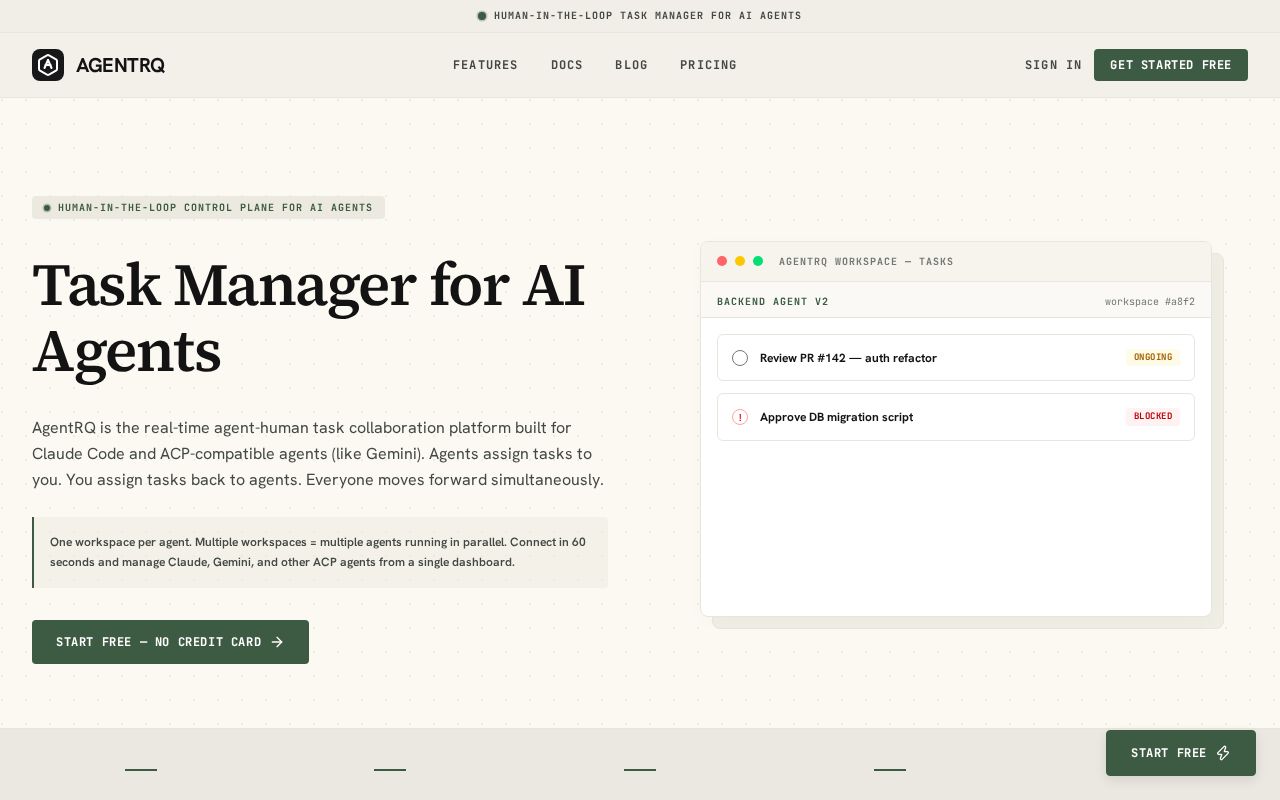
Task: Click the yellow dot in workspace window
Action: [740, 261]
